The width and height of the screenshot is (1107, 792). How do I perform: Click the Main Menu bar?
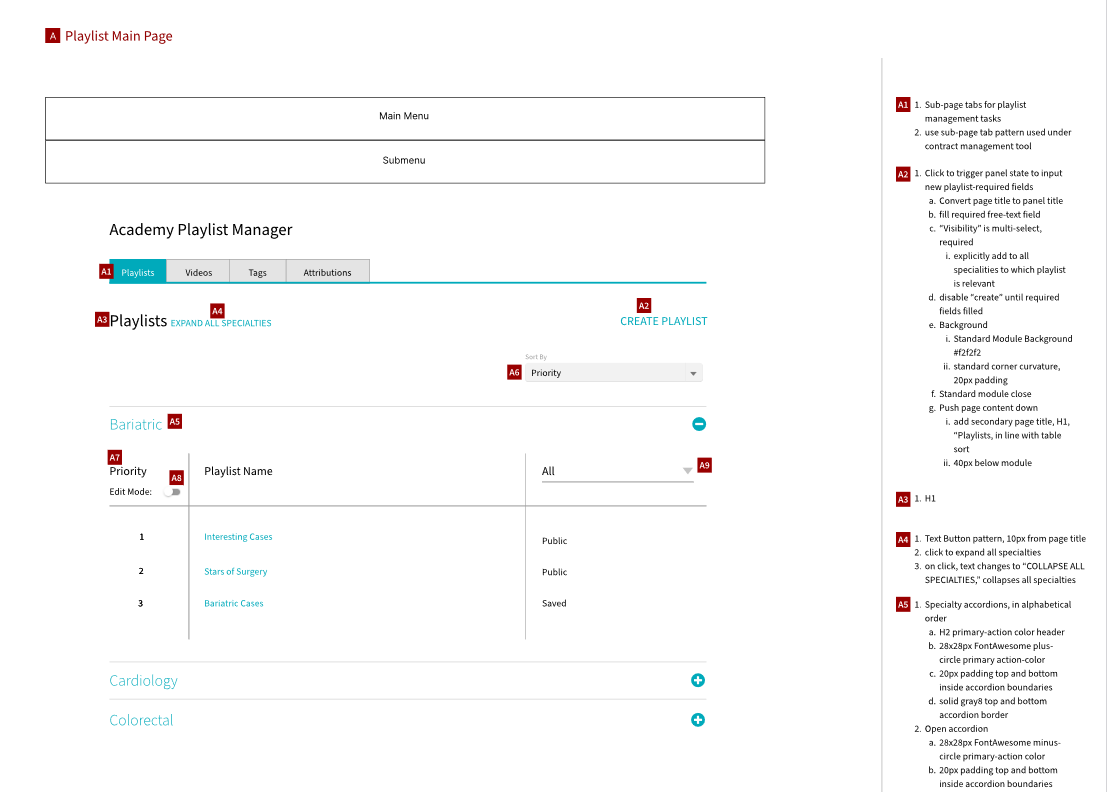point(405,119)
